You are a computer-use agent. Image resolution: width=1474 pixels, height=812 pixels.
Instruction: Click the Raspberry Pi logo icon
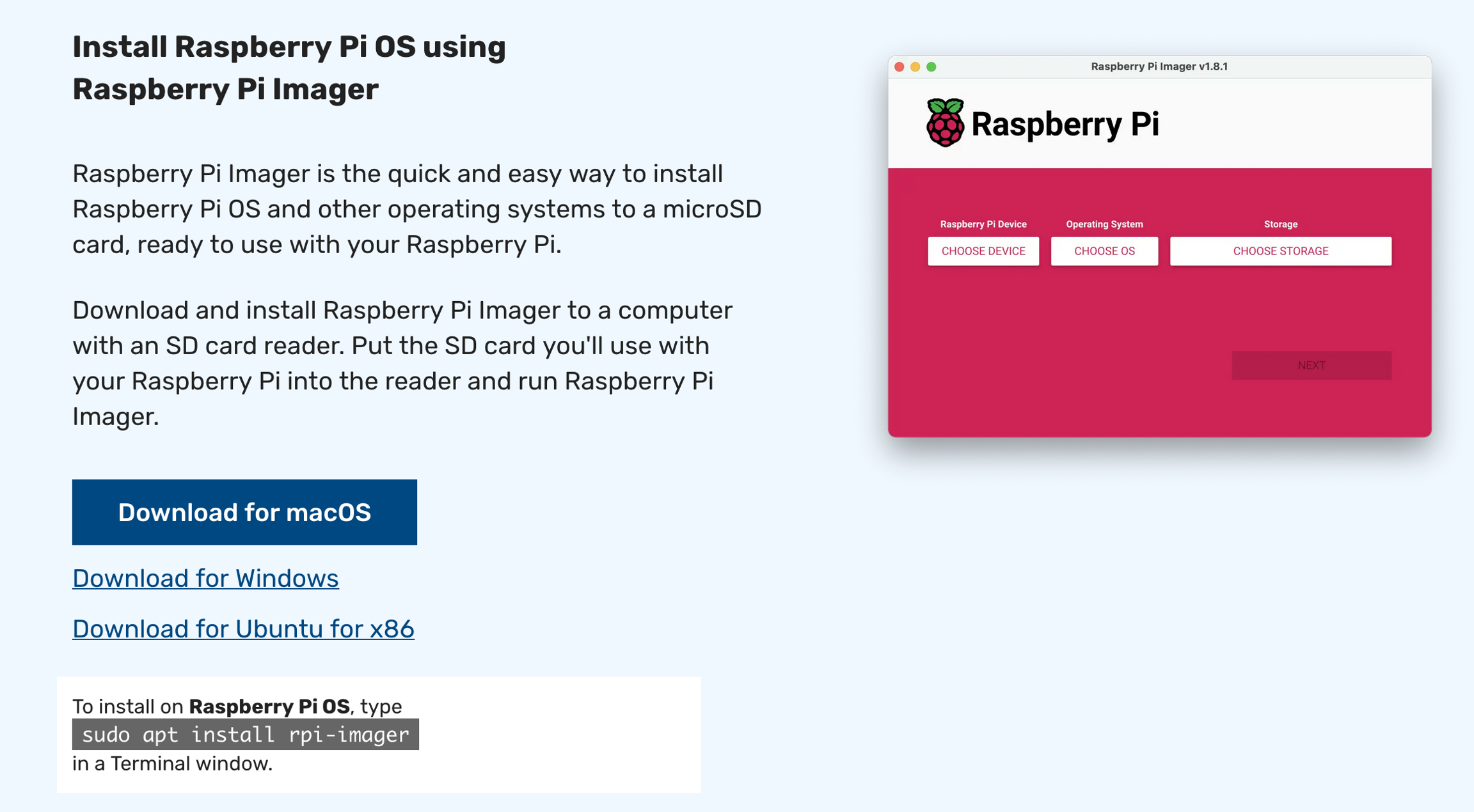click(945, 123)
